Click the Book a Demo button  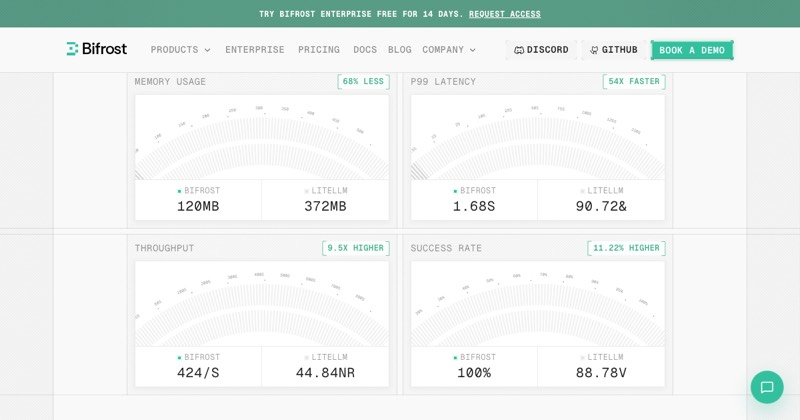click(x=692, y=50)
